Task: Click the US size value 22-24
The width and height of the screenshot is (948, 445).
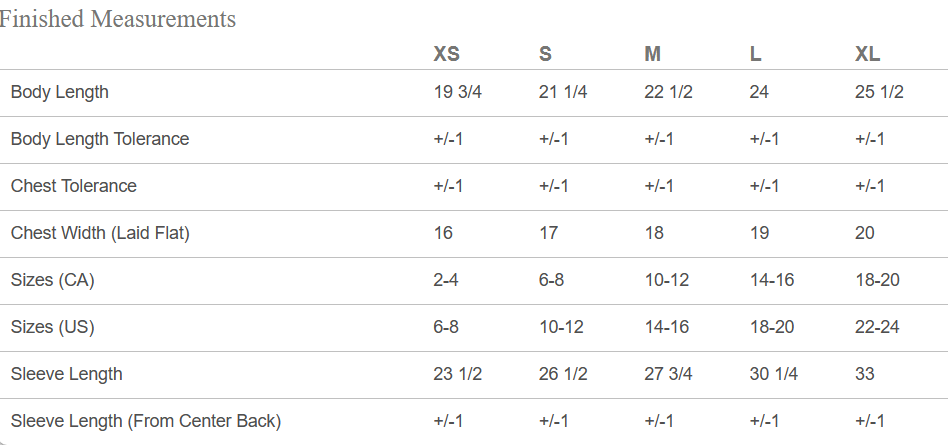Action: [877, 326]
